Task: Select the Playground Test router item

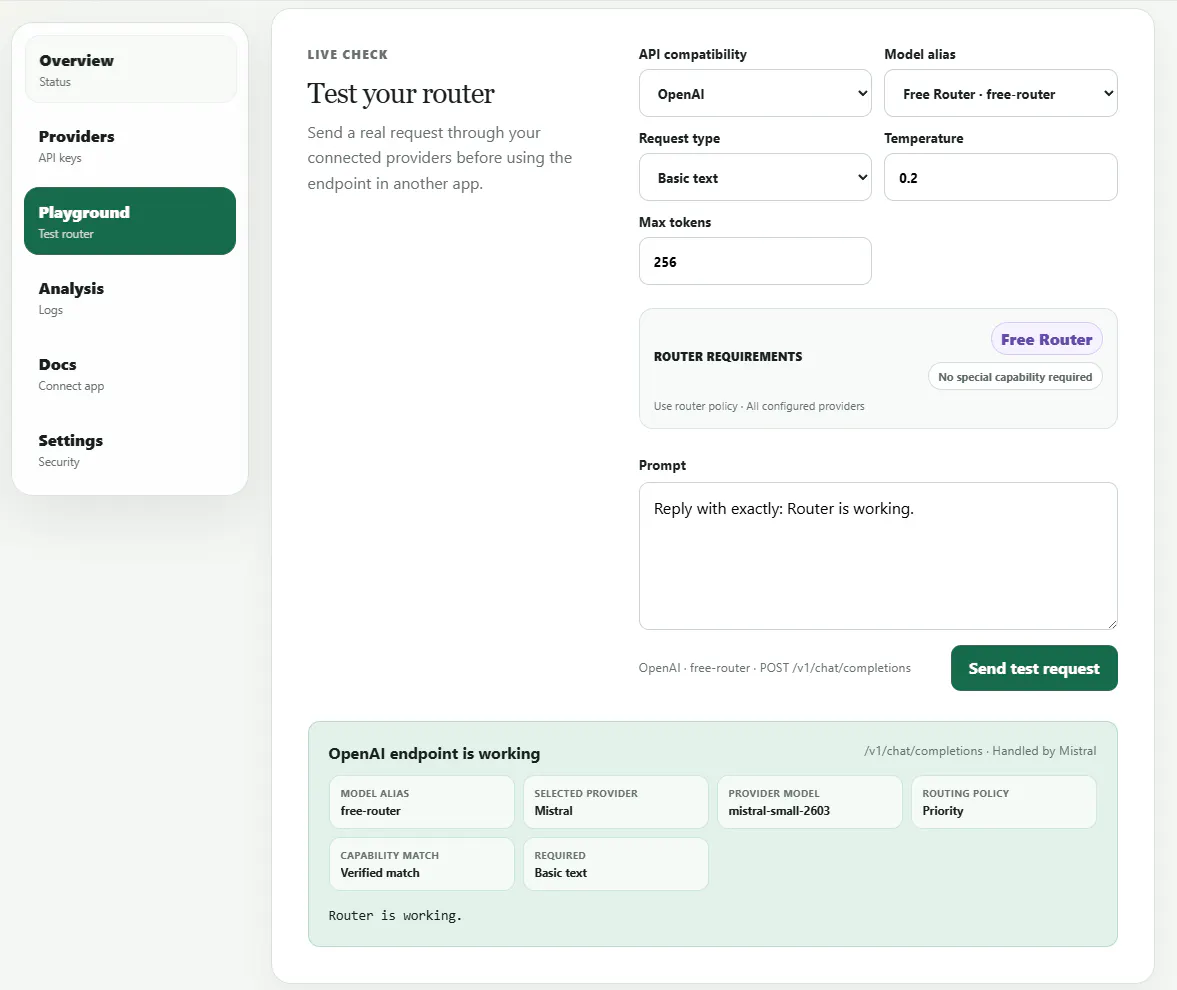Action: coord(130,221)
